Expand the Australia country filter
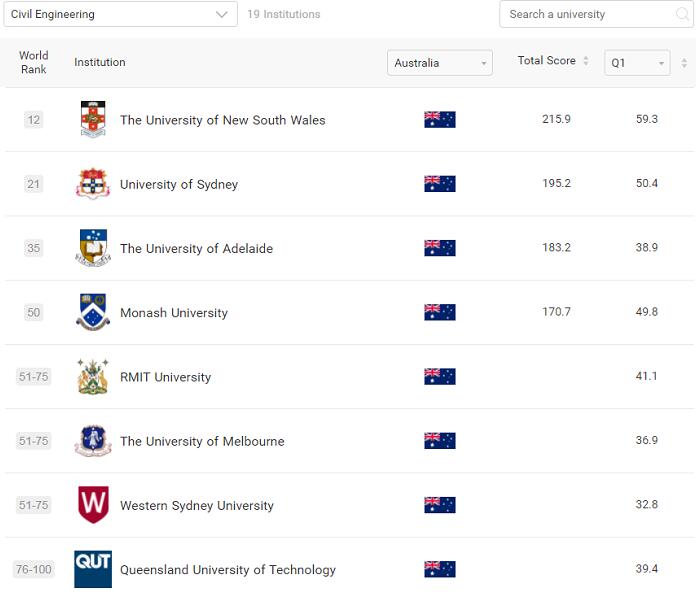Viewport: 696px width, 600px height. tap(440, 63)
